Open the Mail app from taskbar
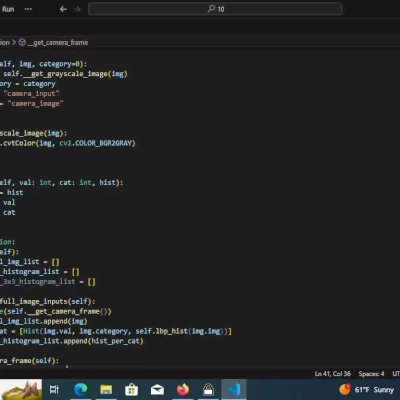400x400 pixels. click(157, 389)
